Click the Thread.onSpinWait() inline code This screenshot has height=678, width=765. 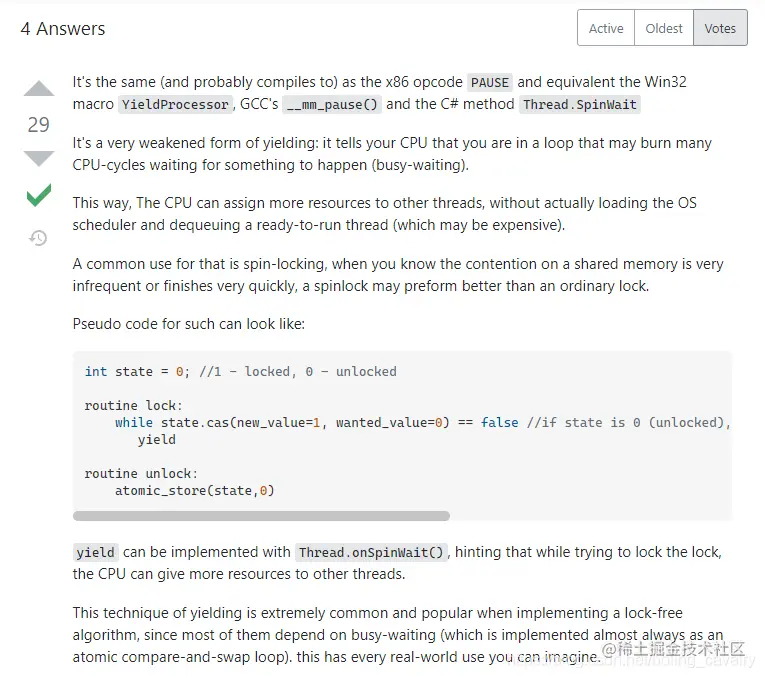[372, 553]
